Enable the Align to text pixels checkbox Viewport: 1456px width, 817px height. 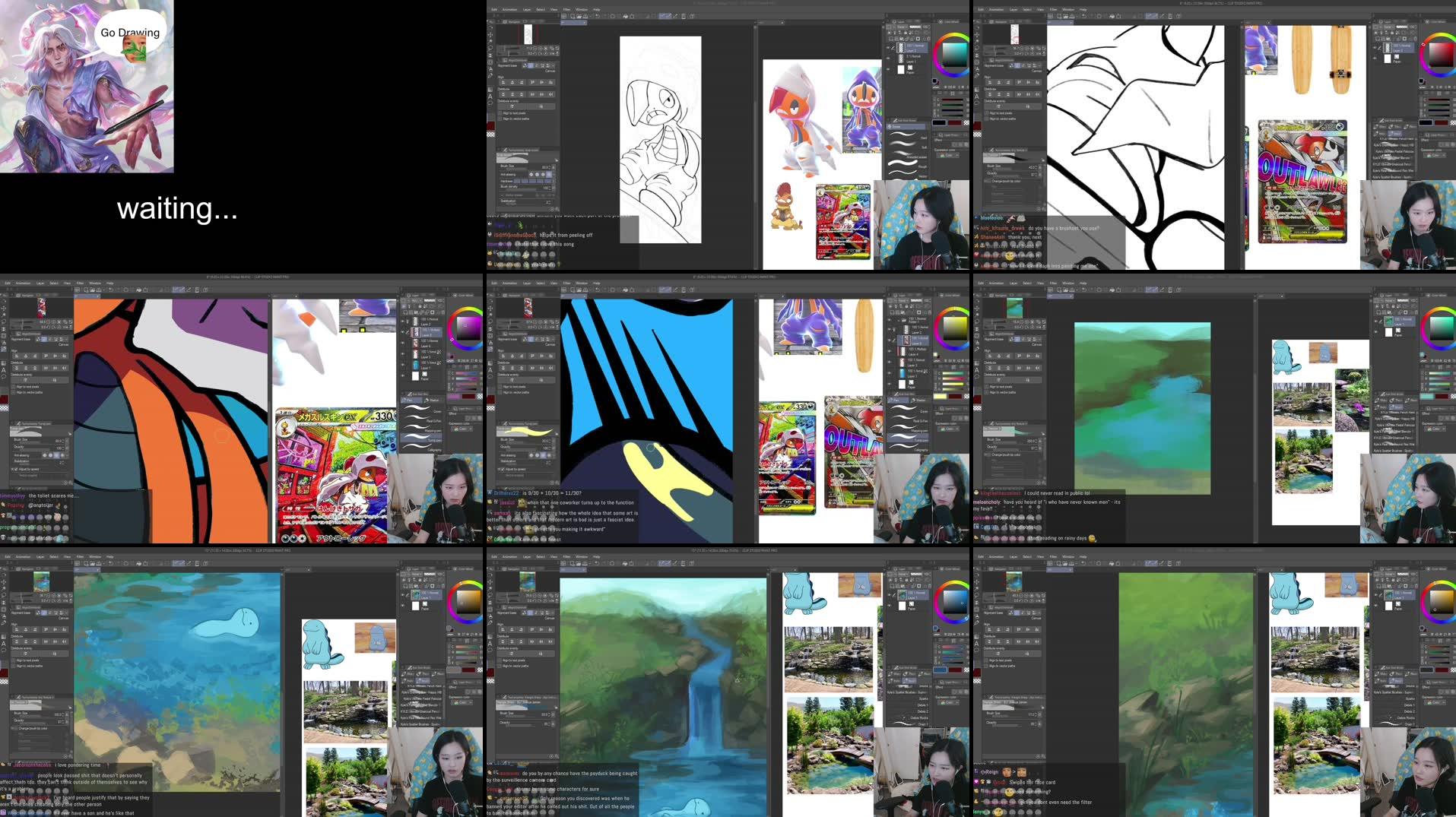coord(500,112)
